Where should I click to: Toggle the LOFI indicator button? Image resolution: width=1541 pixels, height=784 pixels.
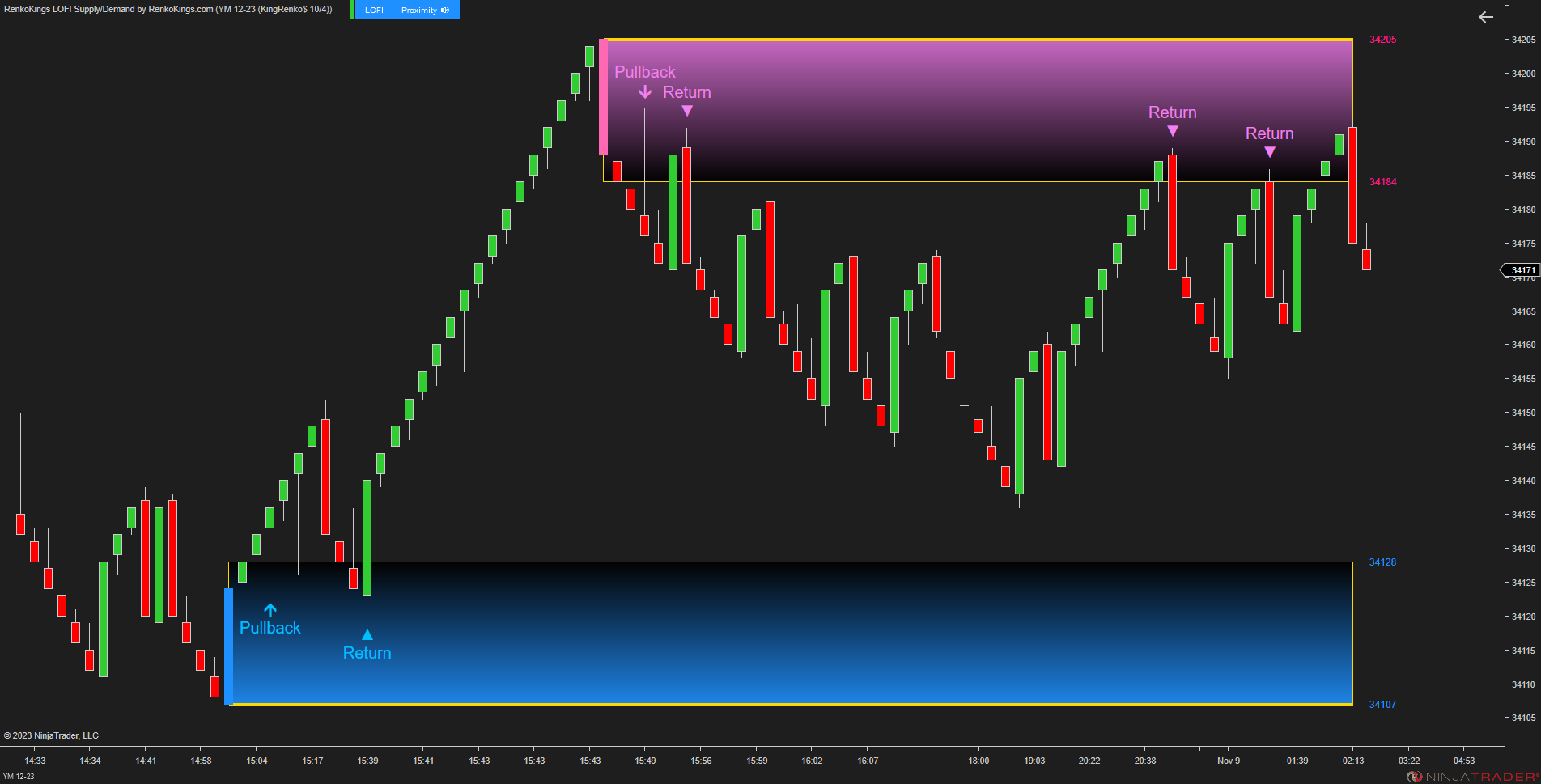click(x=372, y=10)
